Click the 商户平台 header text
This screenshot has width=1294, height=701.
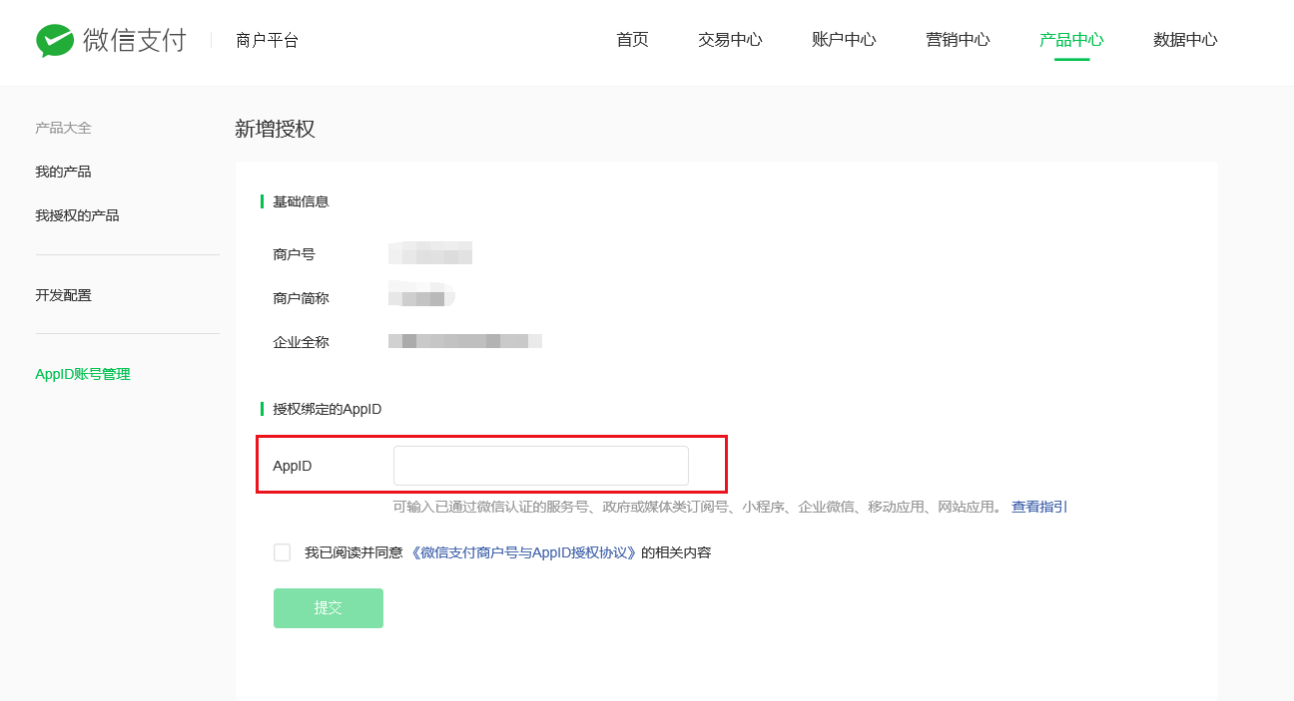[267, 41]
